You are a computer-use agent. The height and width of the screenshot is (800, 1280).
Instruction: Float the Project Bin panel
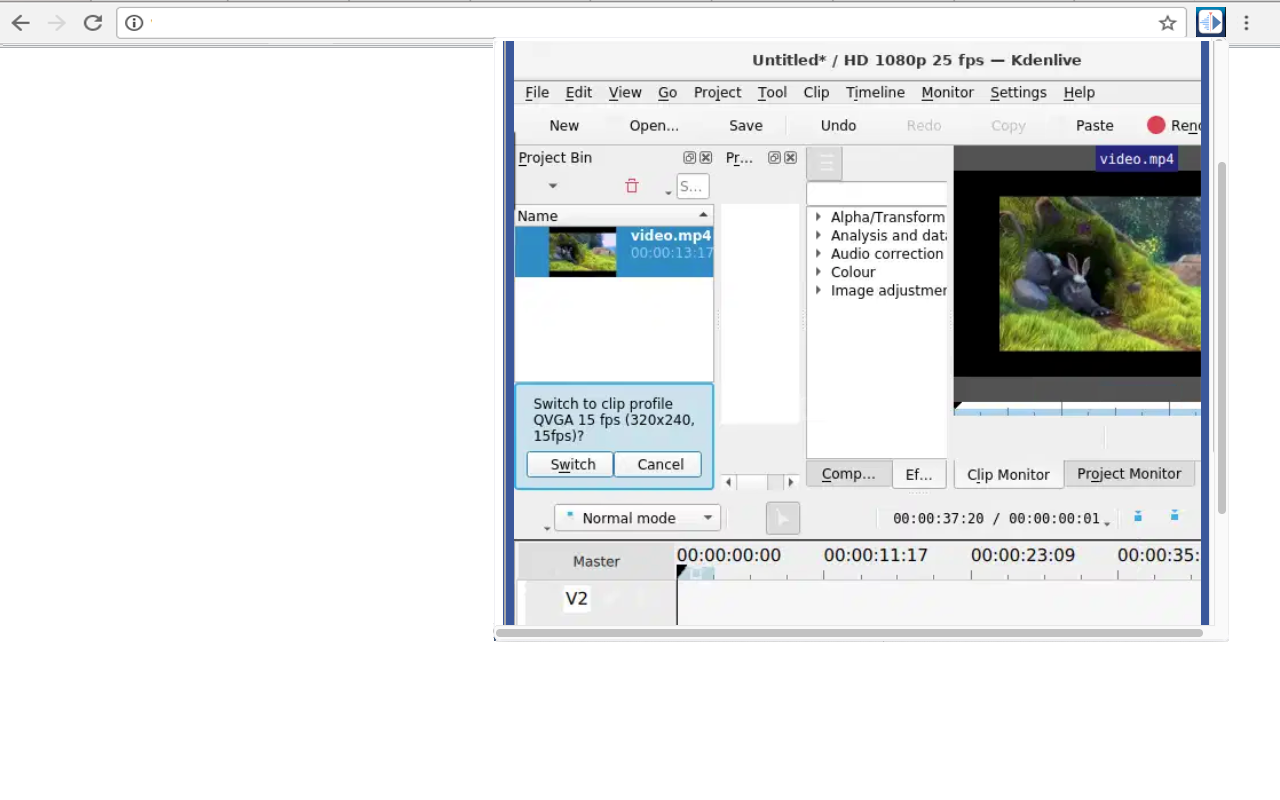coord(689,158)
